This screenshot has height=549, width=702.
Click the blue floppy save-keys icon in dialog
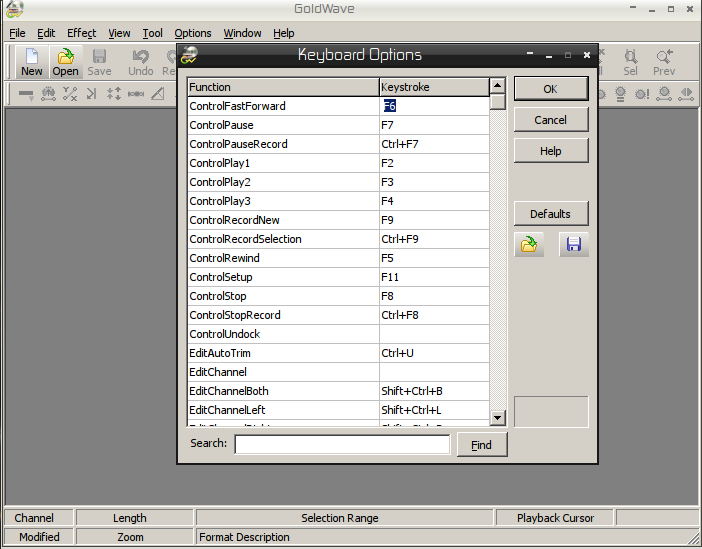tap(574, 244)
